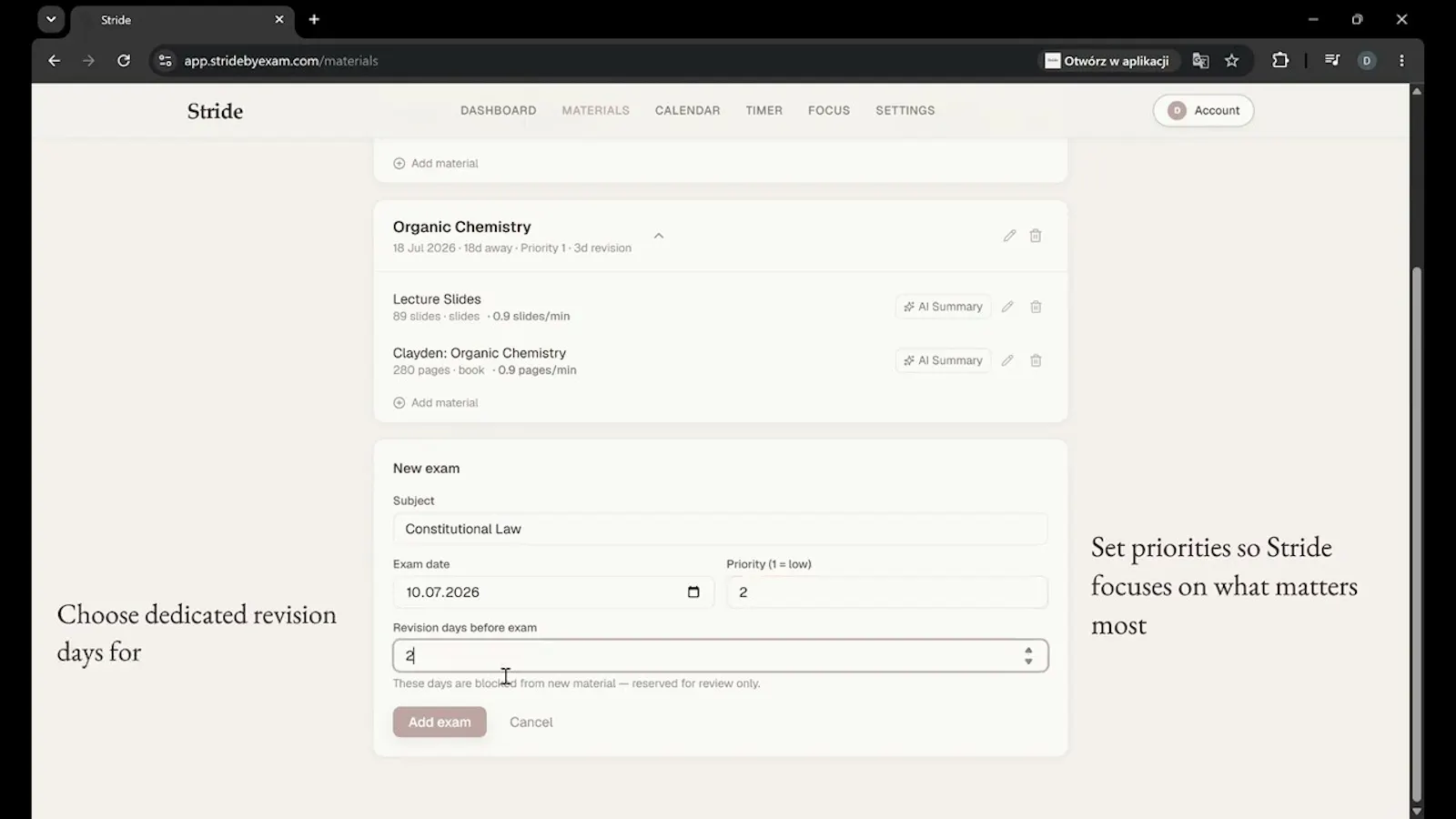
Task: Select the Lecture Slides title
Action: tap(437, 298)
